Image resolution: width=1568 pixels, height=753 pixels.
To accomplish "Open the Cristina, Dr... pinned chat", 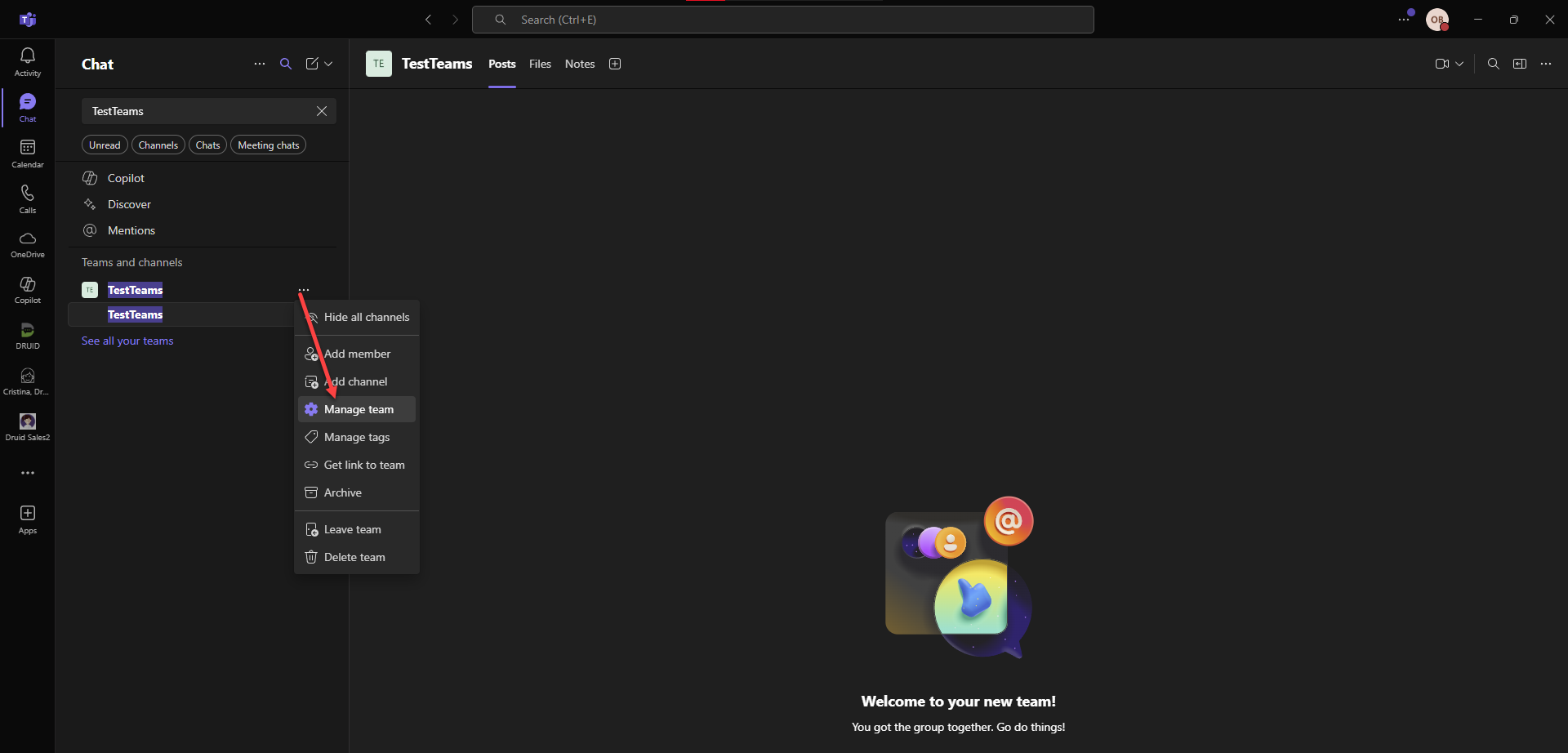I will click(28, 381).
